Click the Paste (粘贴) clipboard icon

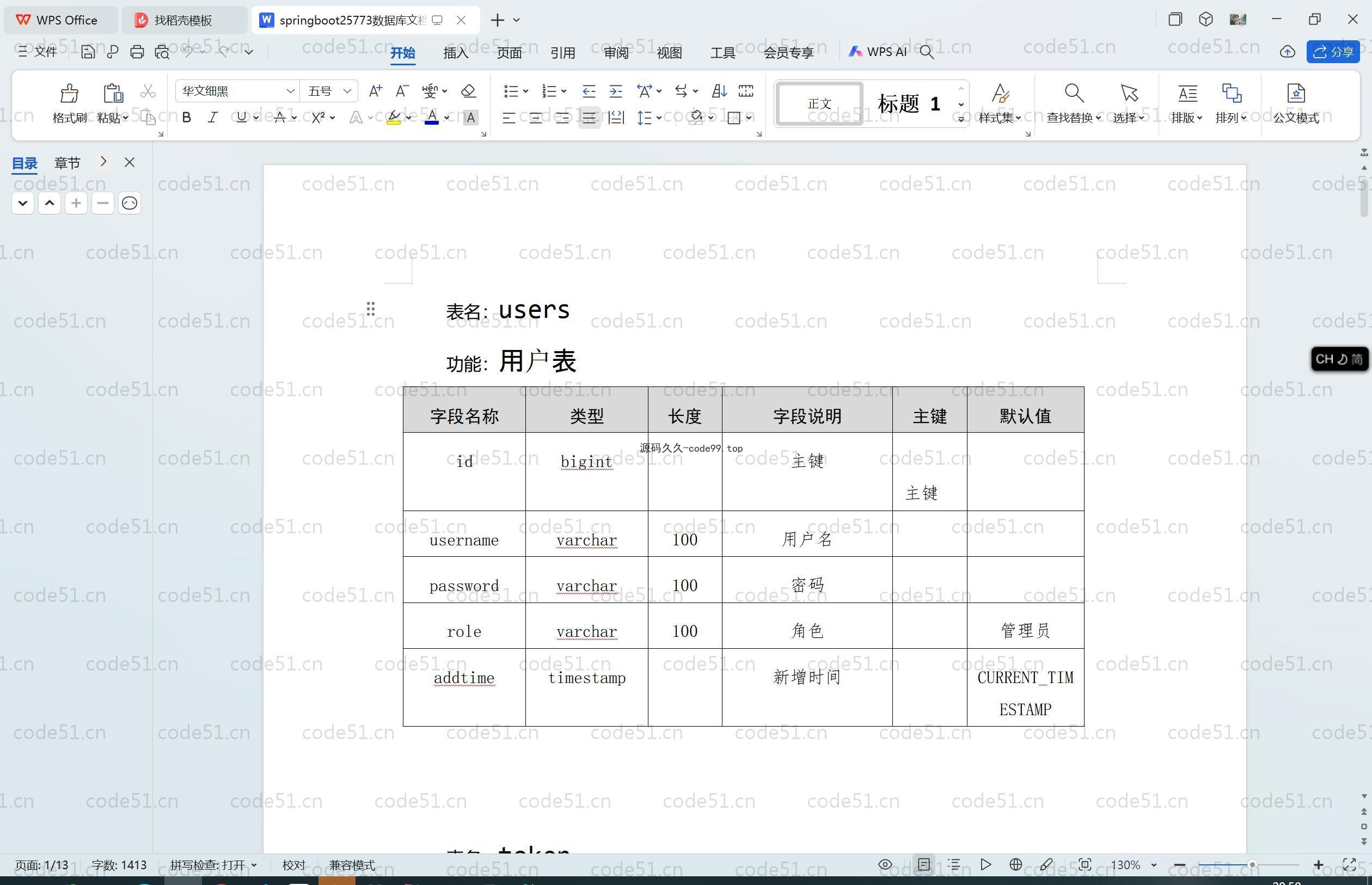click(113, 93)
